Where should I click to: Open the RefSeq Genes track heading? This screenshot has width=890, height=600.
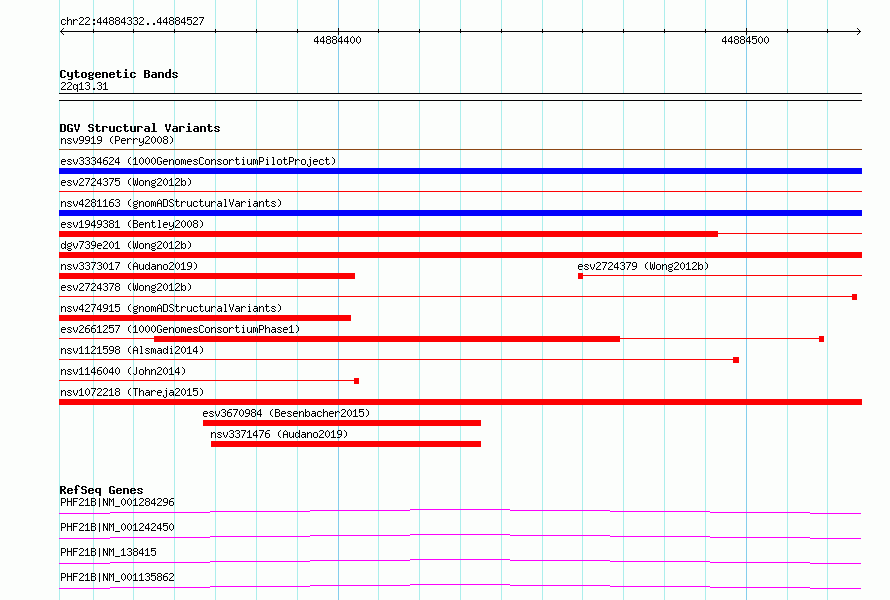(x=101, y=490)
